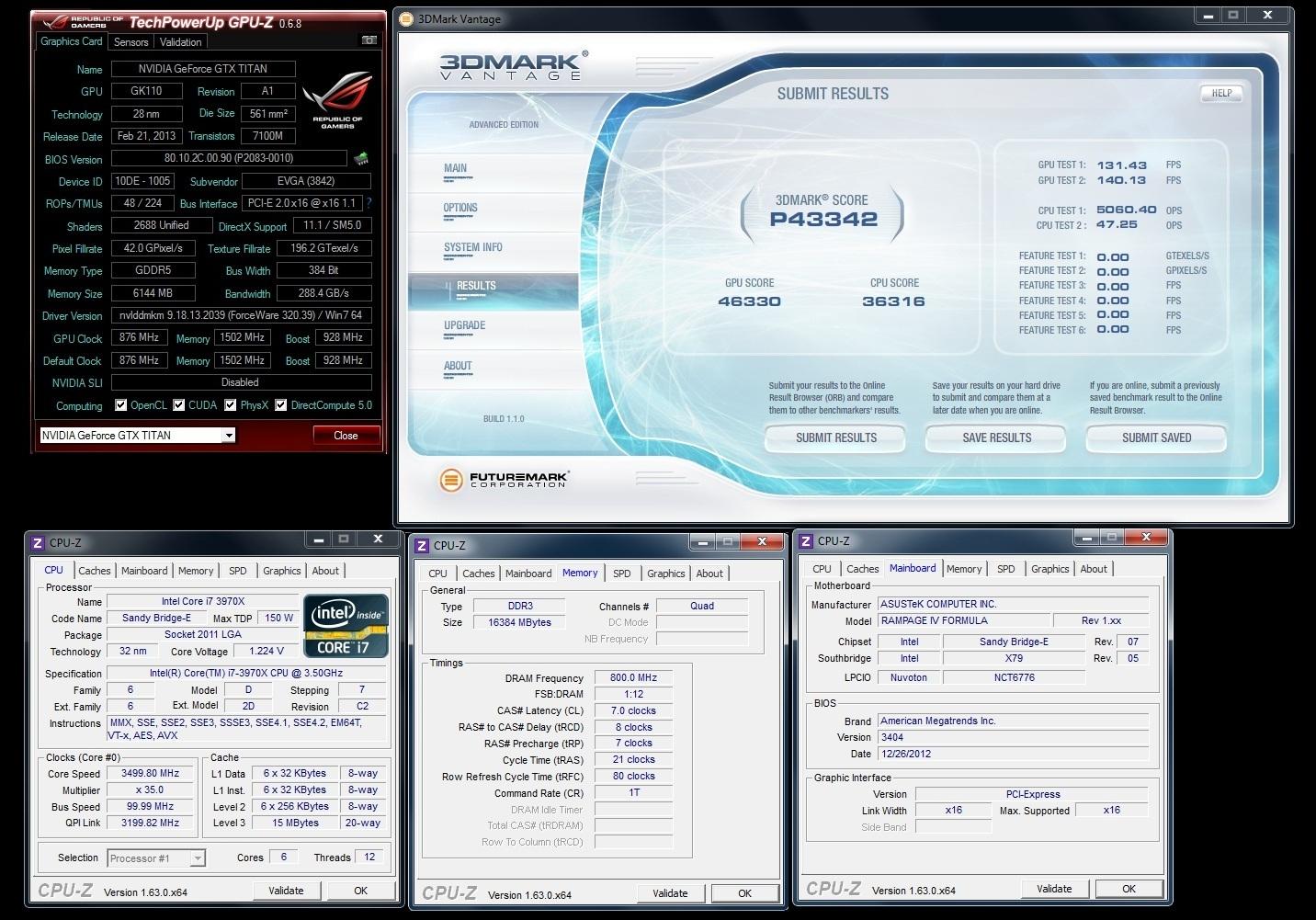Click the Futuremark logo icon
Screen dimensions: 1316x920
click(450, 480)
